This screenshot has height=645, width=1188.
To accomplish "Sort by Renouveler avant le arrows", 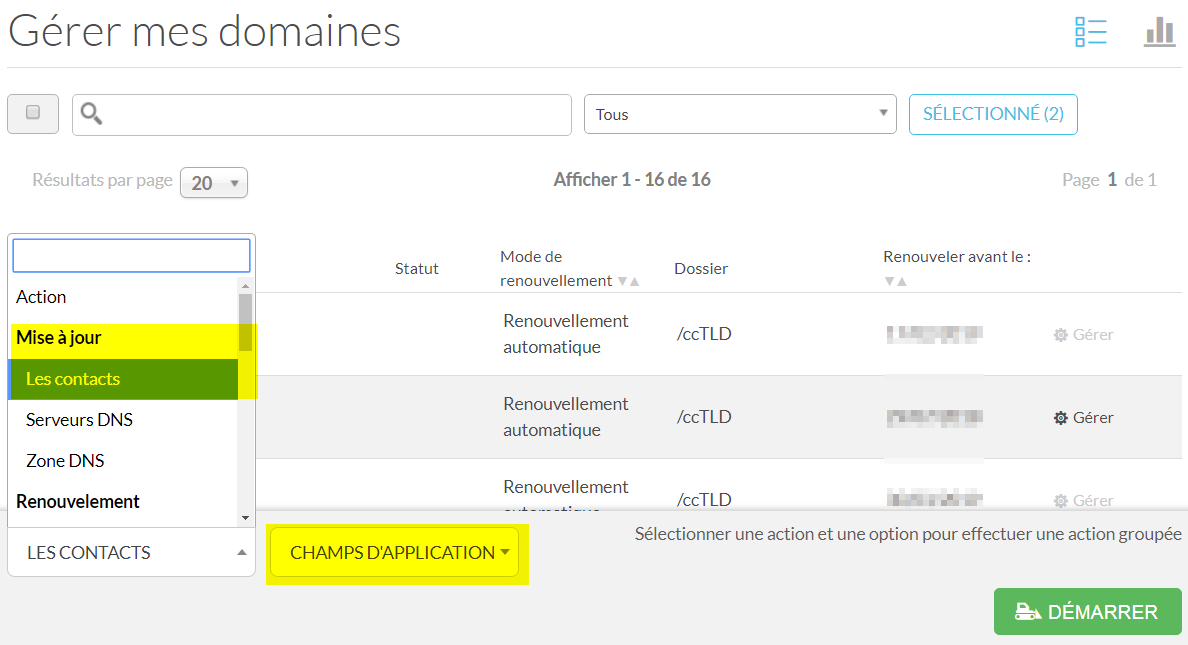I will point(896,281).
